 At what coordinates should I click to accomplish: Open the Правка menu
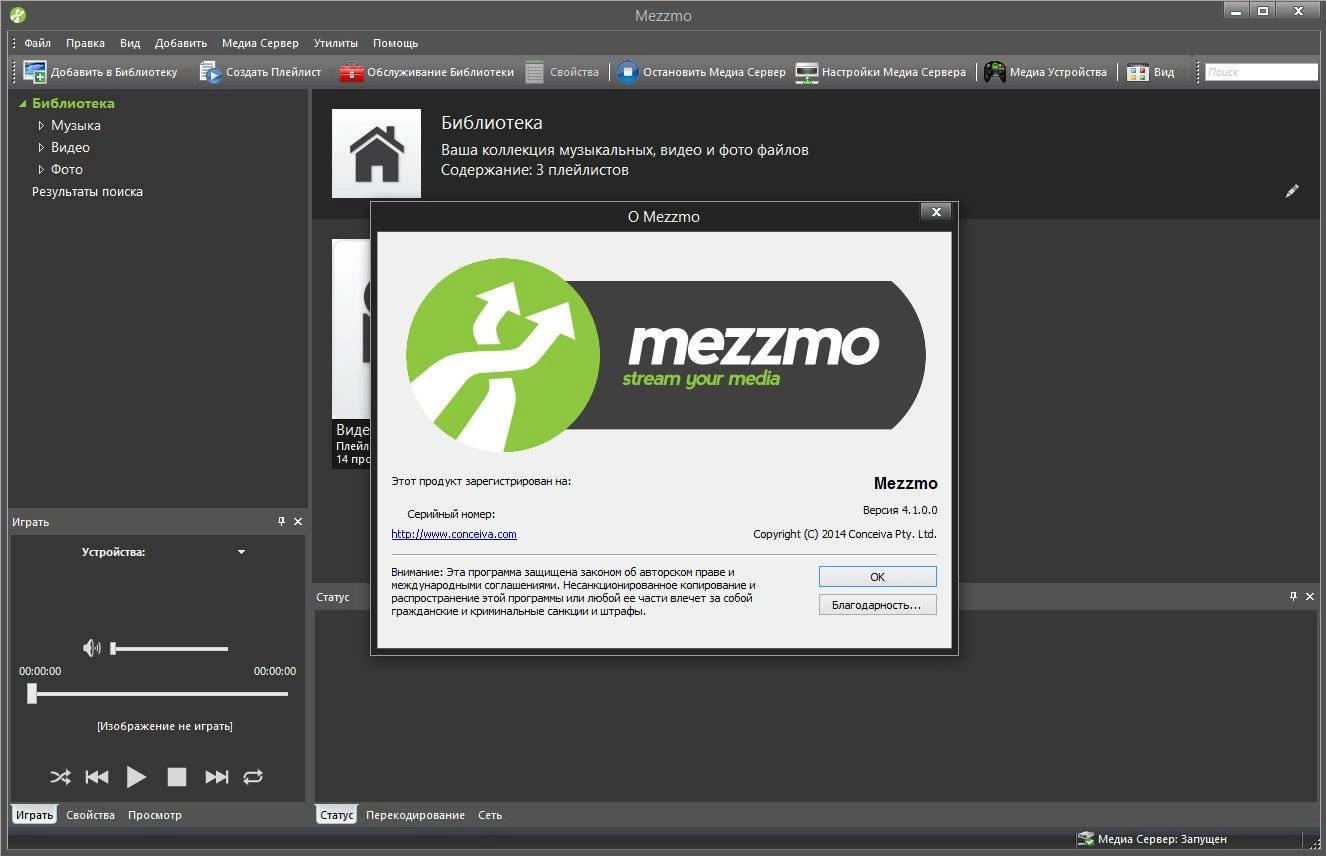85,43
